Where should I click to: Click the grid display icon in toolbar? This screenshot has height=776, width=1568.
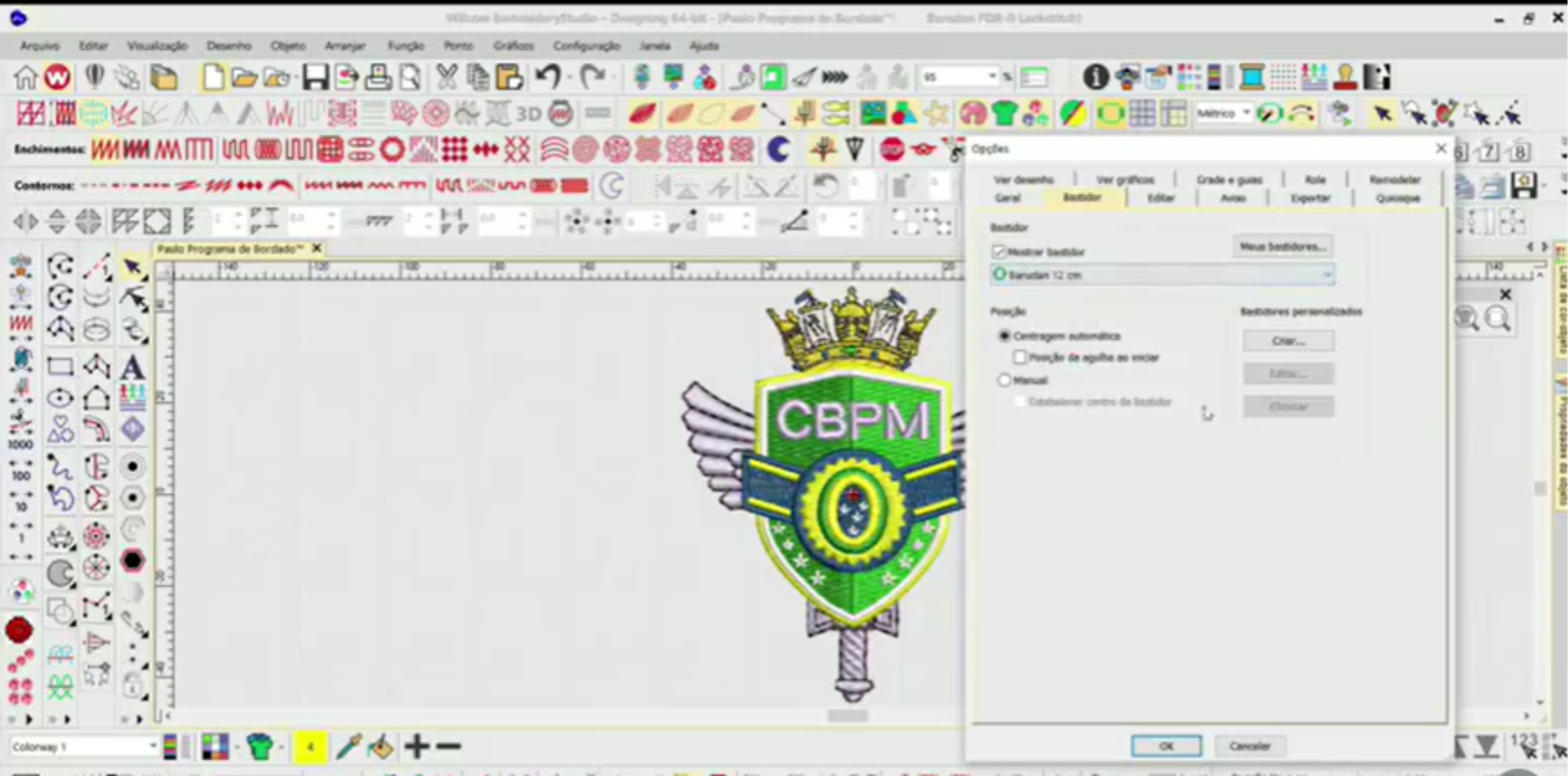click(x=1142, y=114)
